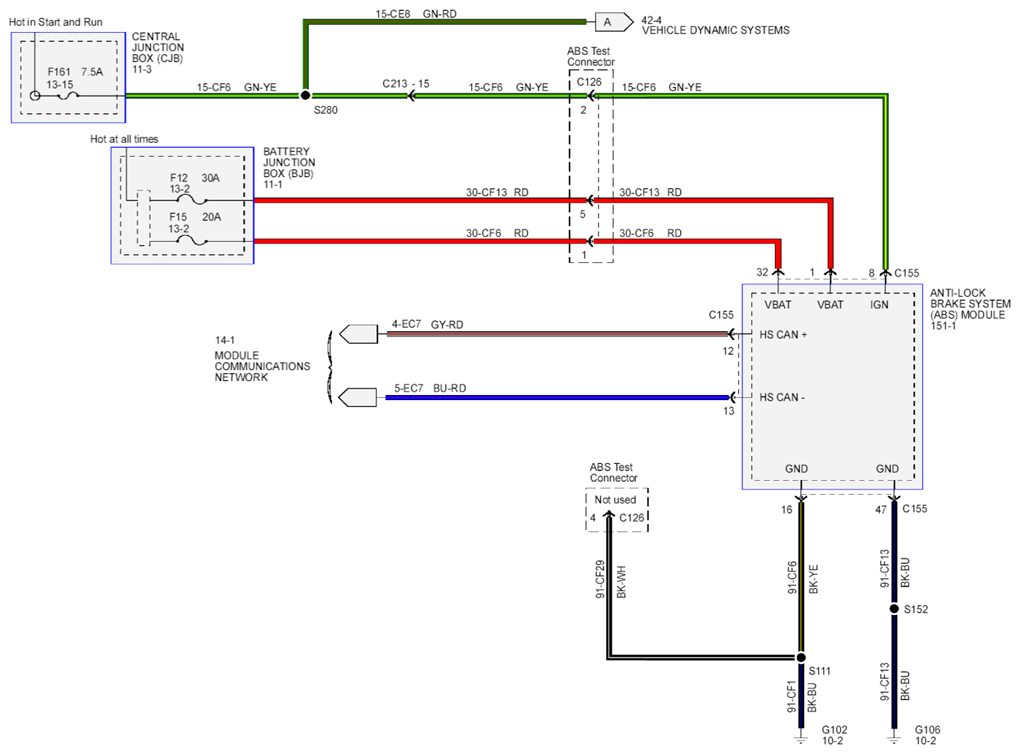Select the 'Hot at all times' label
The height and width of the screenshot is (754, 1020).
124,139
